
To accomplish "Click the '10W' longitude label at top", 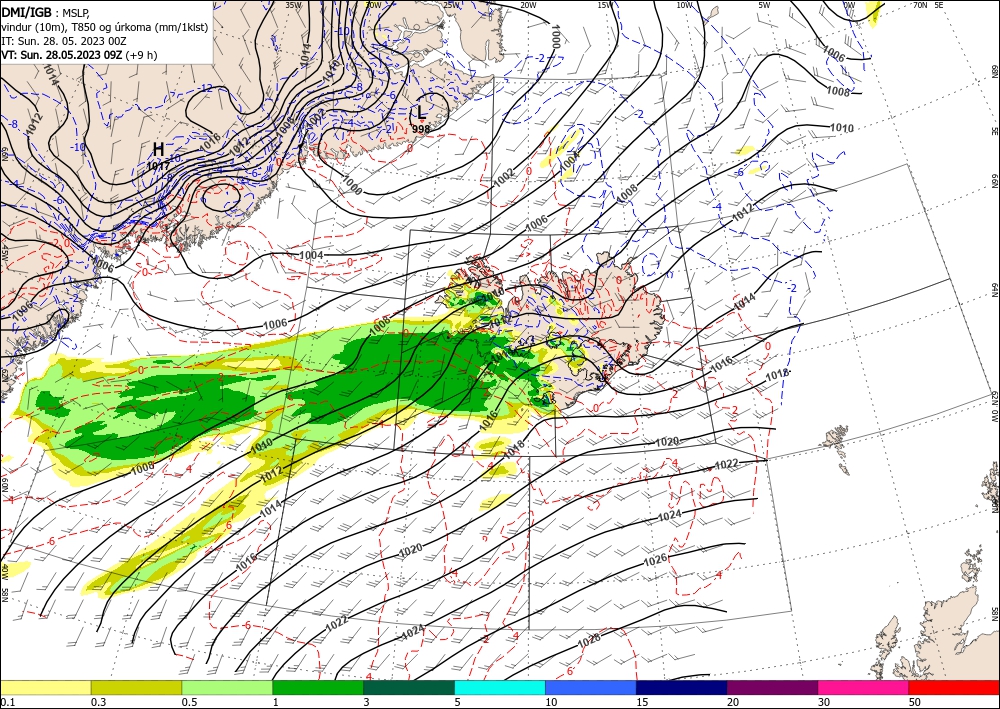I will point(684,5).
